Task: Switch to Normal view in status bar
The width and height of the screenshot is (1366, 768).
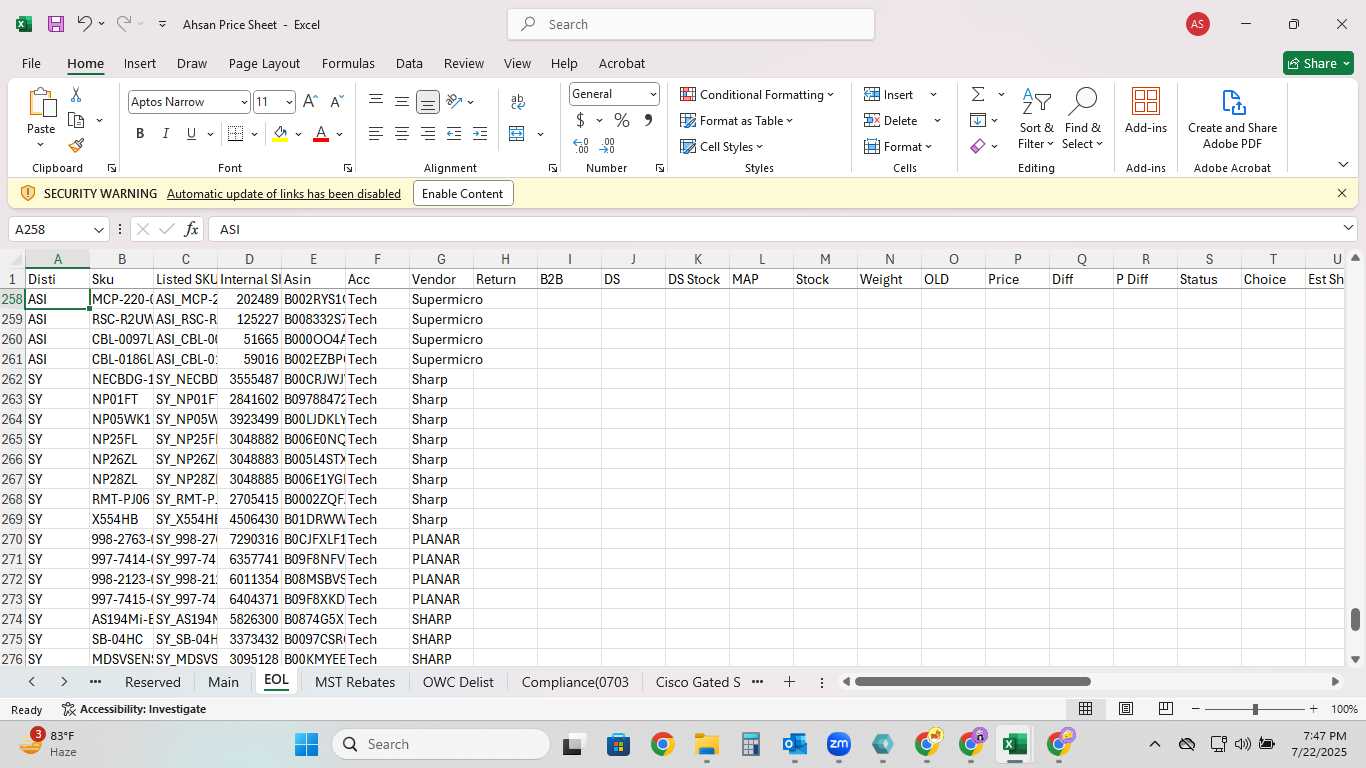Action: (1085, 709)
